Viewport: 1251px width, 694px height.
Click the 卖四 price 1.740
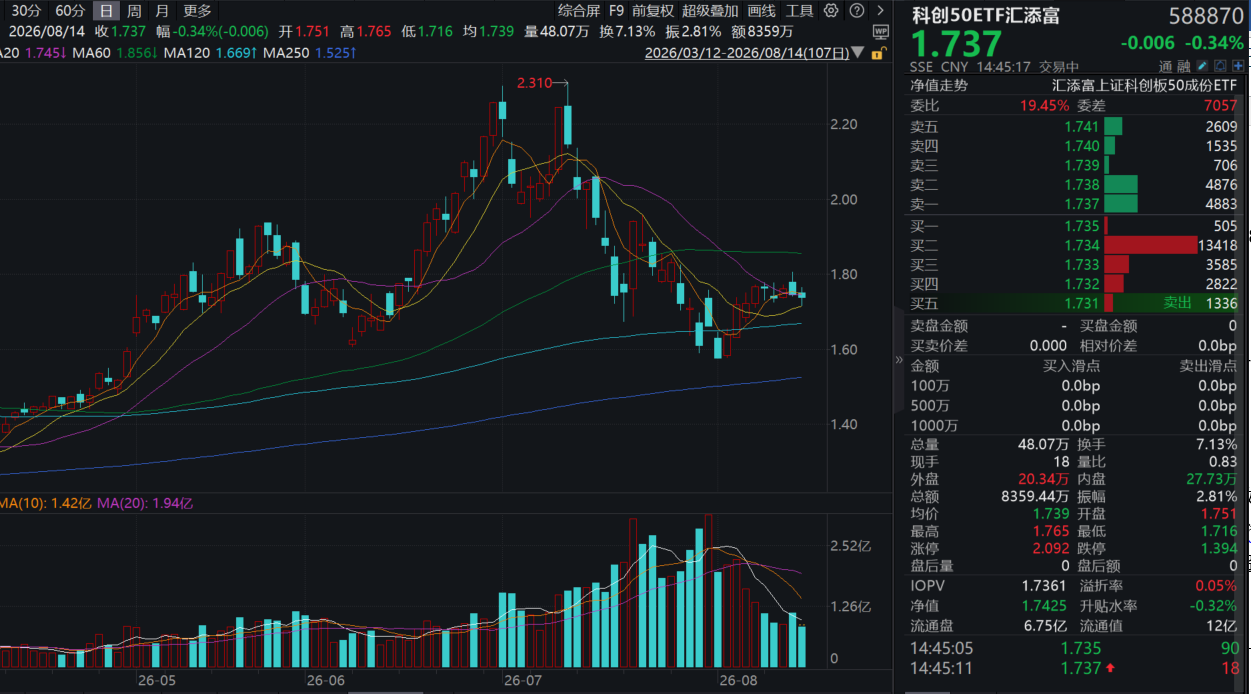pyautogui.click(x=1082, y=146)
